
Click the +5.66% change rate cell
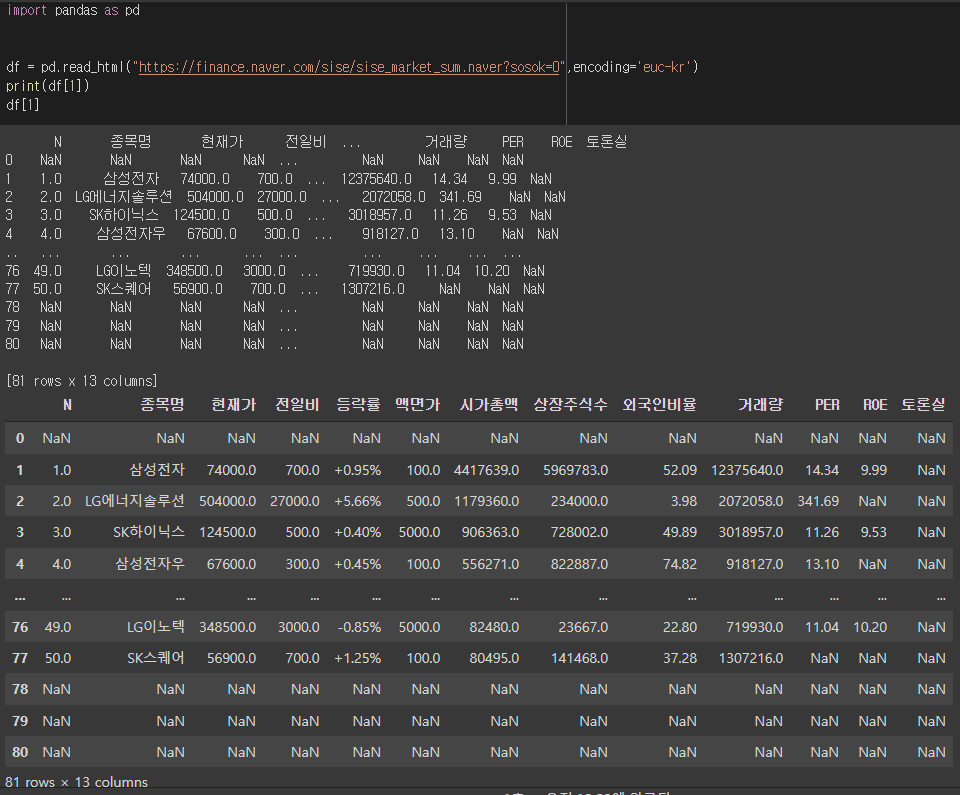pos(358,501)
